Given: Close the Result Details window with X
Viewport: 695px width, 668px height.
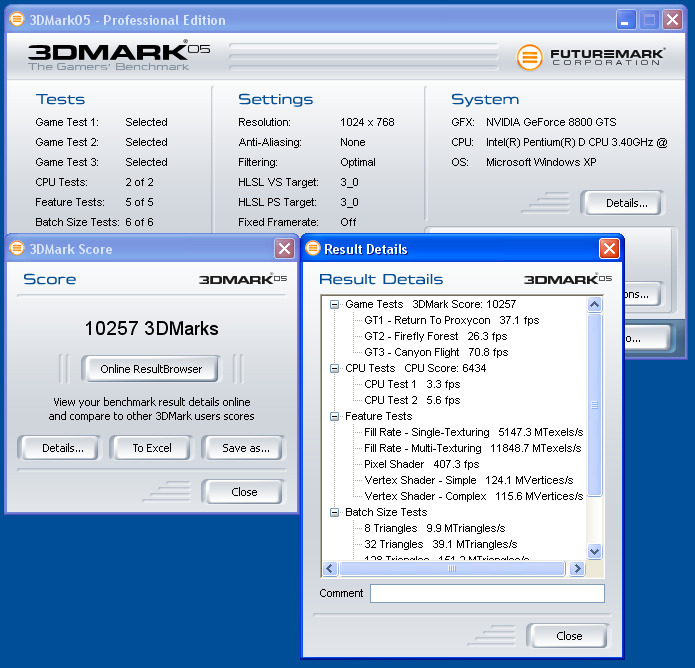Looking at the screenshot, I should [x=609, y=249].
